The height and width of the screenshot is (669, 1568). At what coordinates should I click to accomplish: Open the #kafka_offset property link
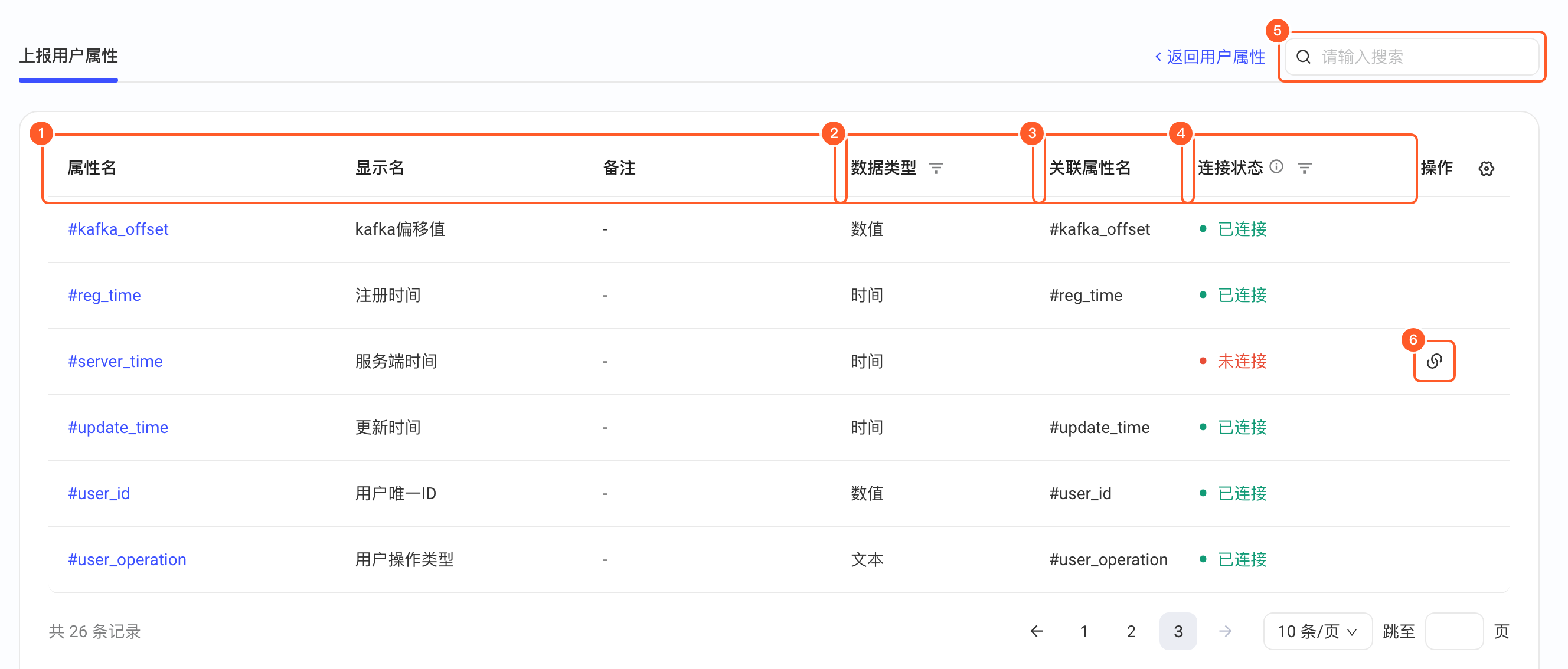point(118,229)
